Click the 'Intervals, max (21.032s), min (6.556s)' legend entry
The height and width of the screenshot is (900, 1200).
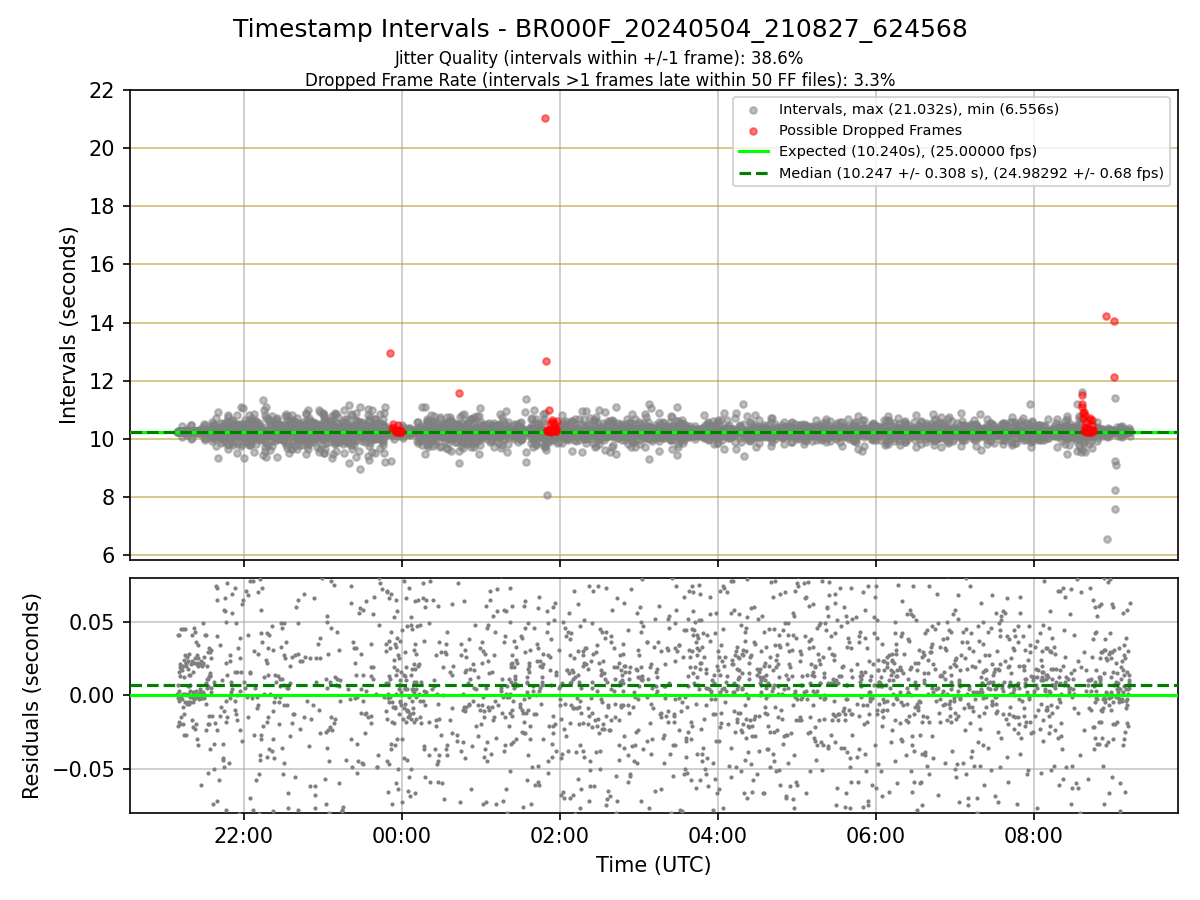click(919, 108)
